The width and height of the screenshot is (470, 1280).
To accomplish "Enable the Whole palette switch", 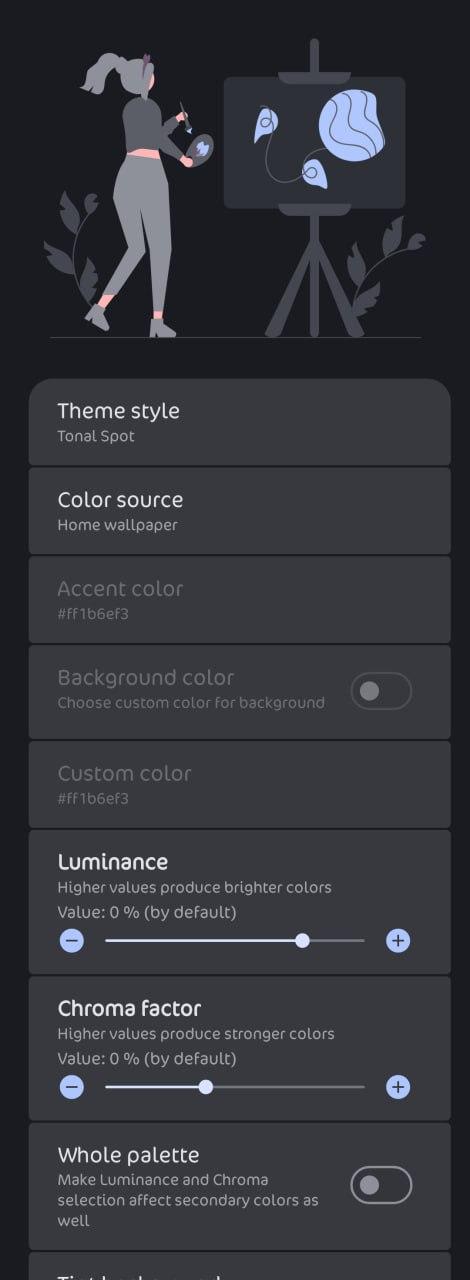I will 381,1185.
